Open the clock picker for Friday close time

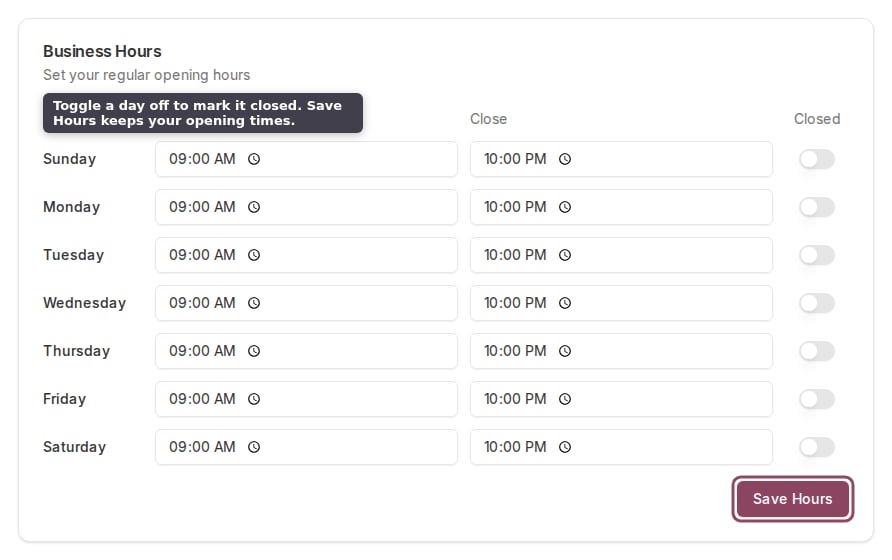(x=564, y=399)
